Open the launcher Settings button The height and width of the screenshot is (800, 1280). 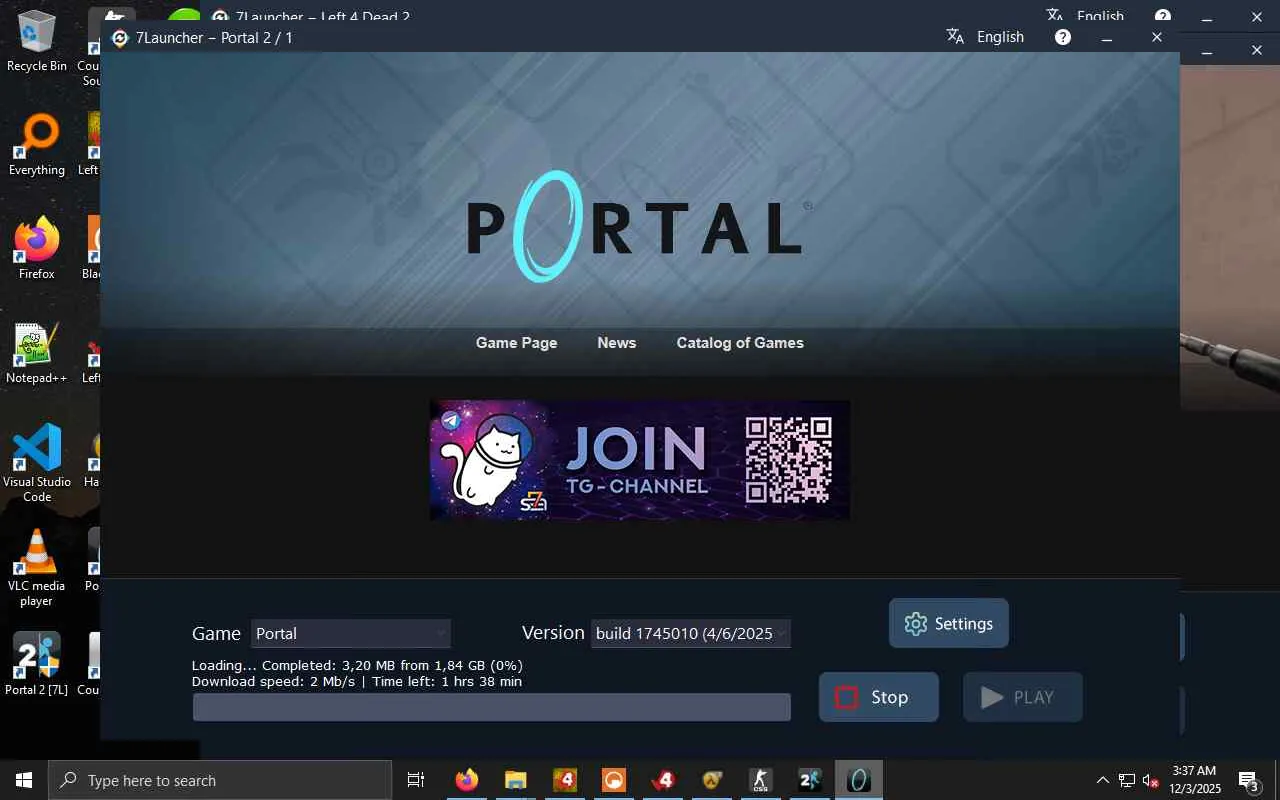pyautogui.click(x=949, y=623)
